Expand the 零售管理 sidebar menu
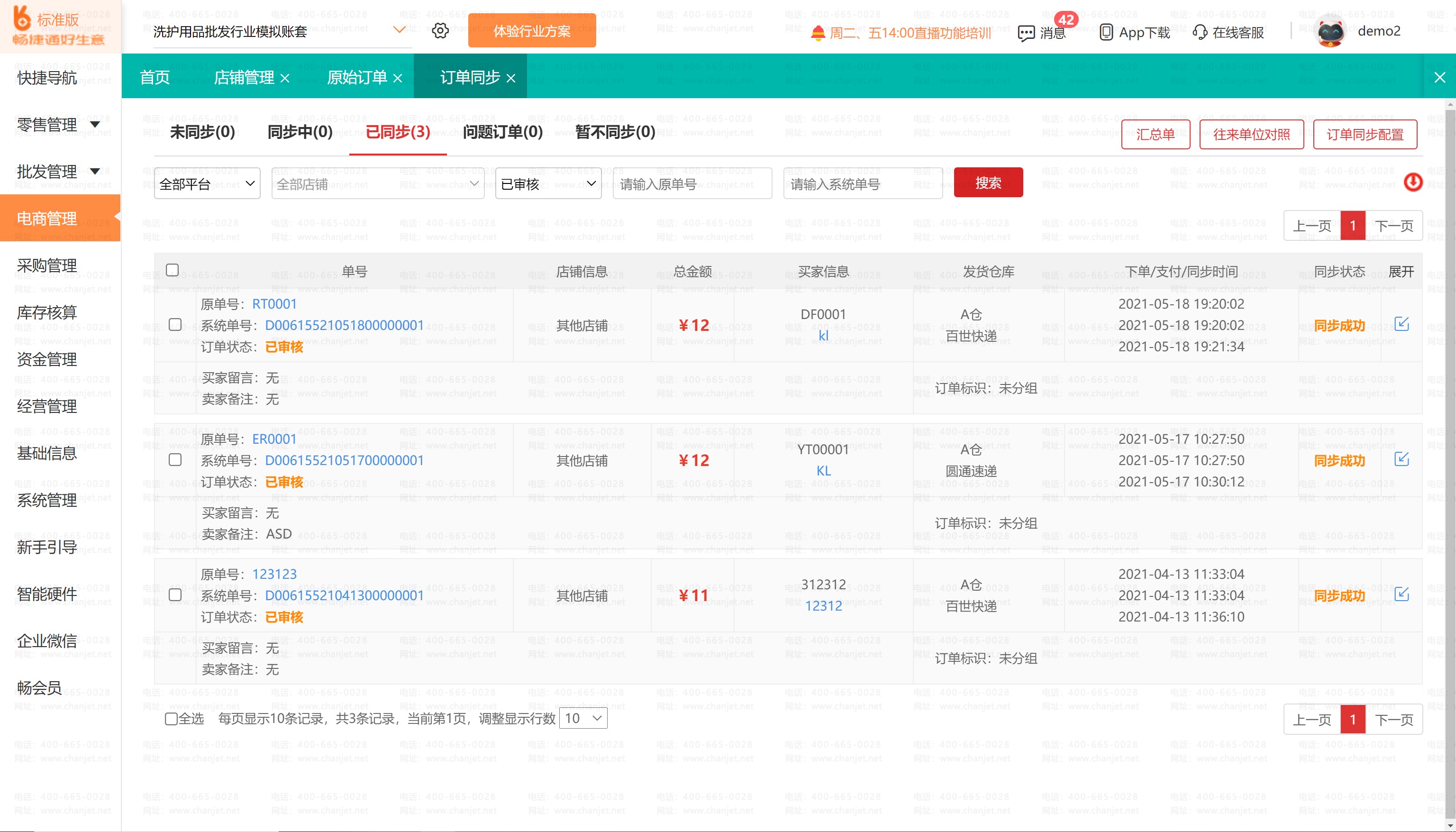 (x=95, y=124)
